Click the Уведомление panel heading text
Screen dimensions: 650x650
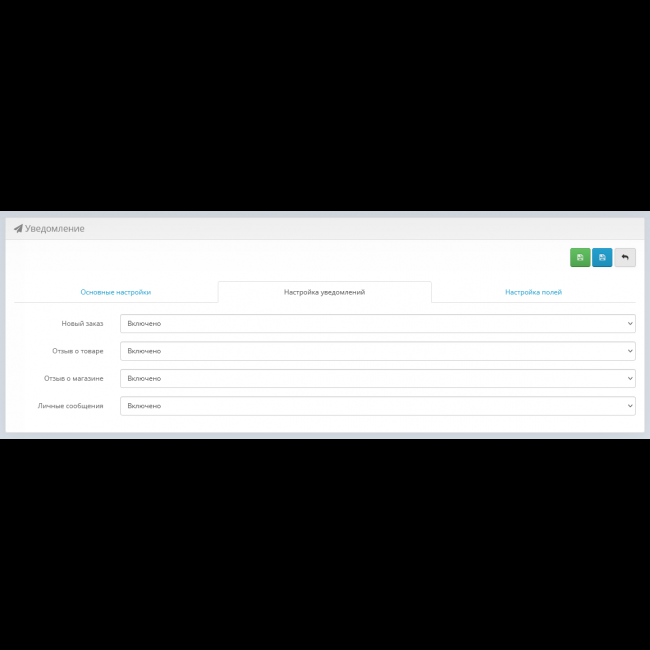(55, 229)
